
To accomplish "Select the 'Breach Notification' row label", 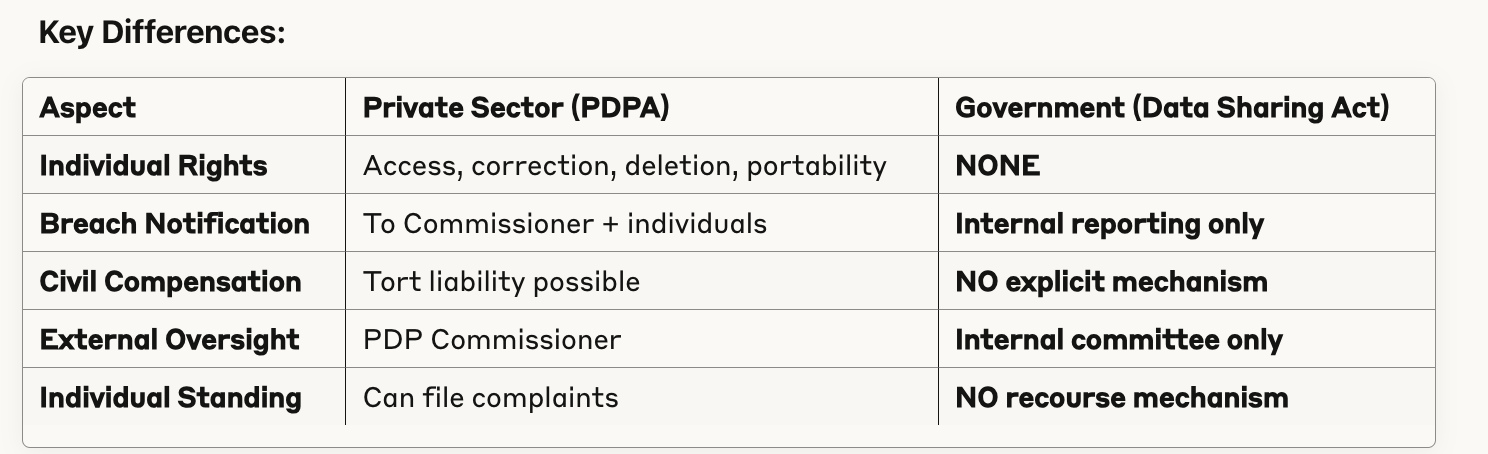I will [174, 223].
